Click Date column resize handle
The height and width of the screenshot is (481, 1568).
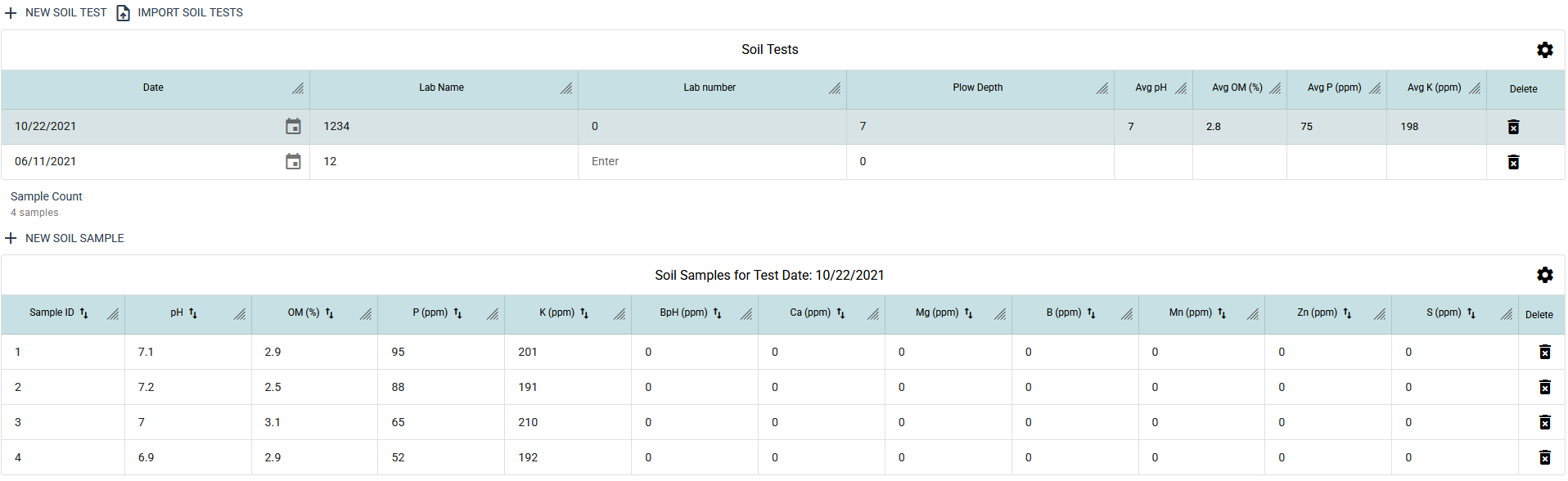pos(298,88)
